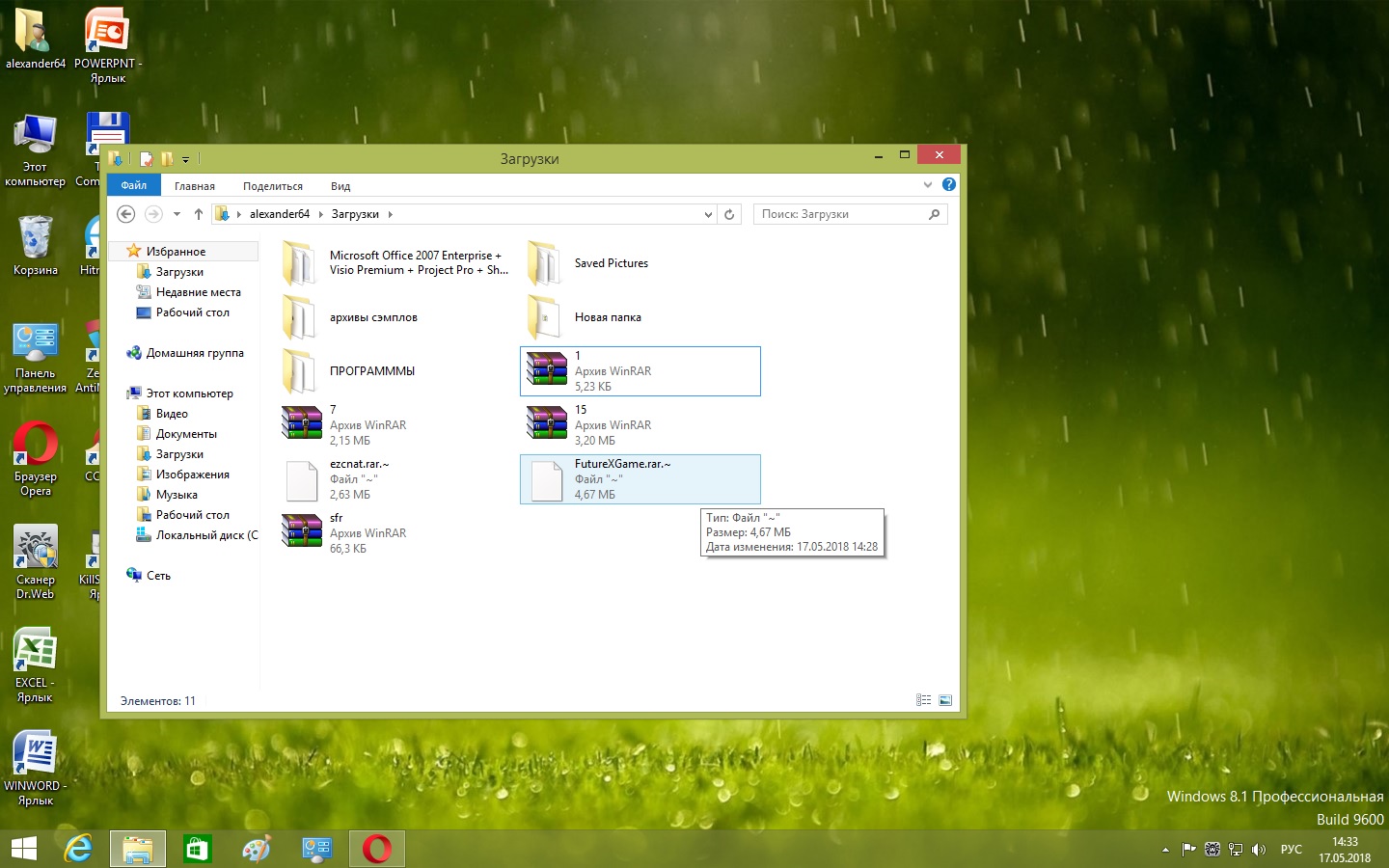The height and width of the screenshot is (868, 1389).
Task: Switch to details view icon
Action: [x=923, y=700]
